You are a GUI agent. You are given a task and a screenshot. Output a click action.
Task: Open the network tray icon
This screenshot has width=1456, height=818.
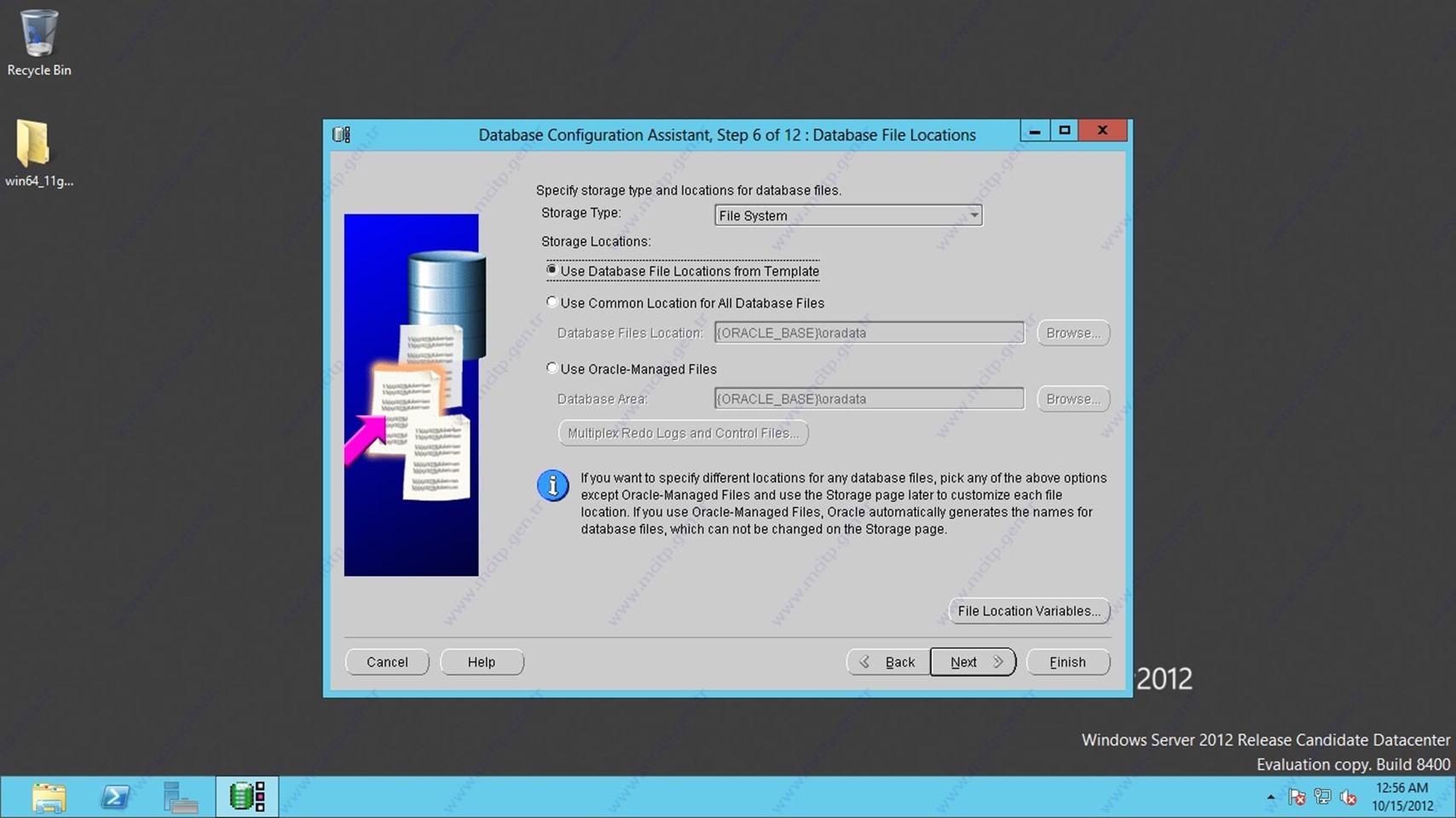1322,798
